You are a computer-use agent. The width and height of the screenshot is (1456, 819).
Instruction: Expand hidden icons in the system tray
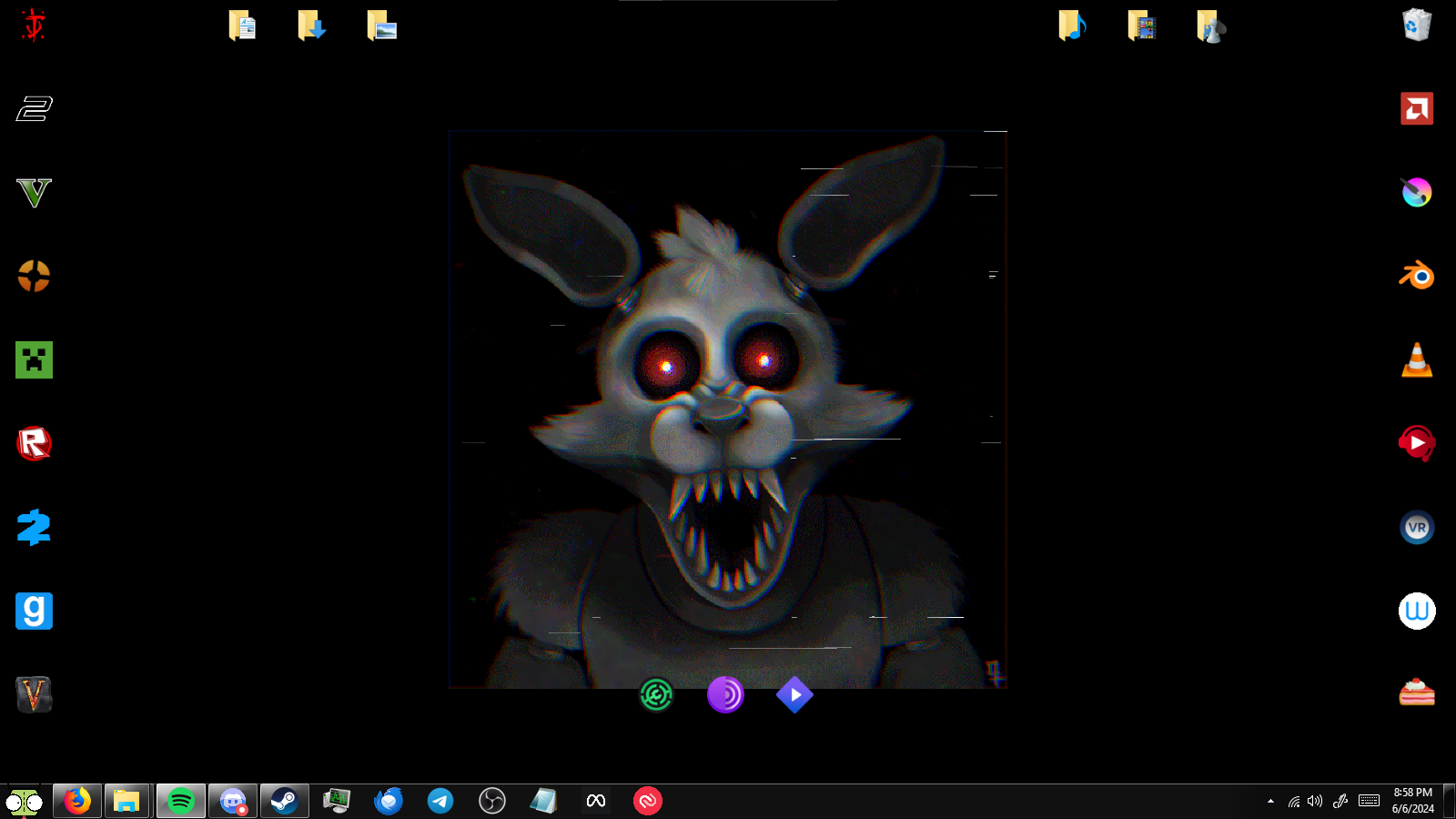[x=1270, y=801]
